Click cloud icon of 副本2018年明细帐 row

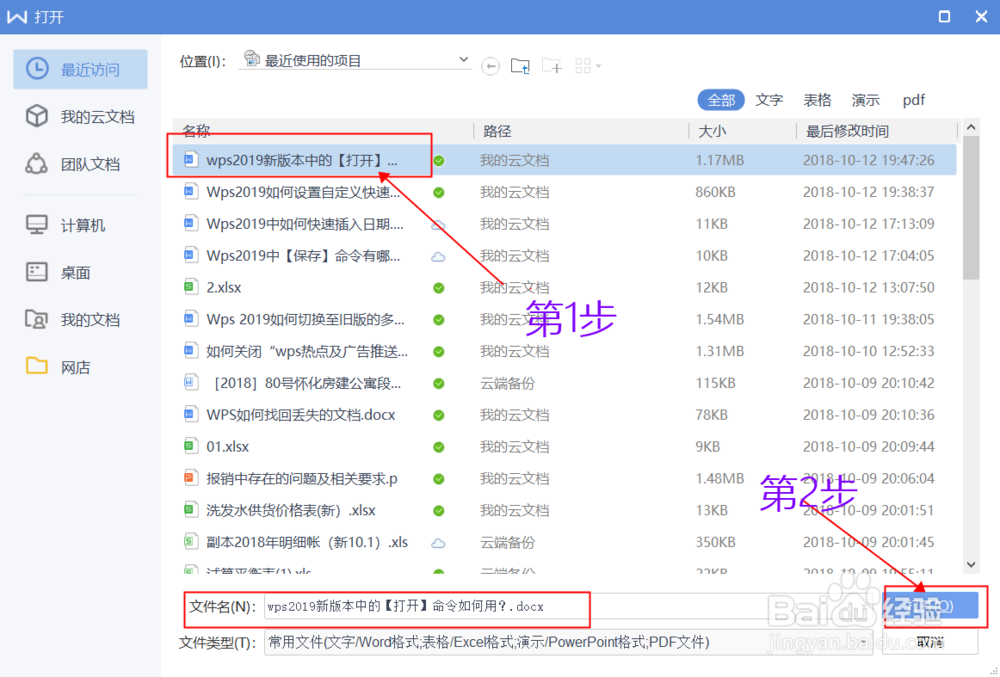[x=438, y=543]
